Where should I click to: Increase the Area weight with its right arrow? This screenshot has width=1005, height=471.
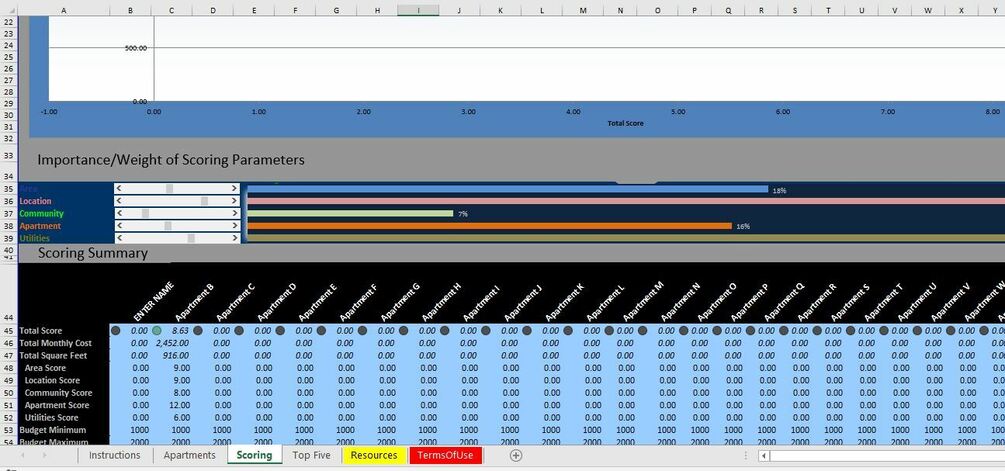tap(235, 188)
